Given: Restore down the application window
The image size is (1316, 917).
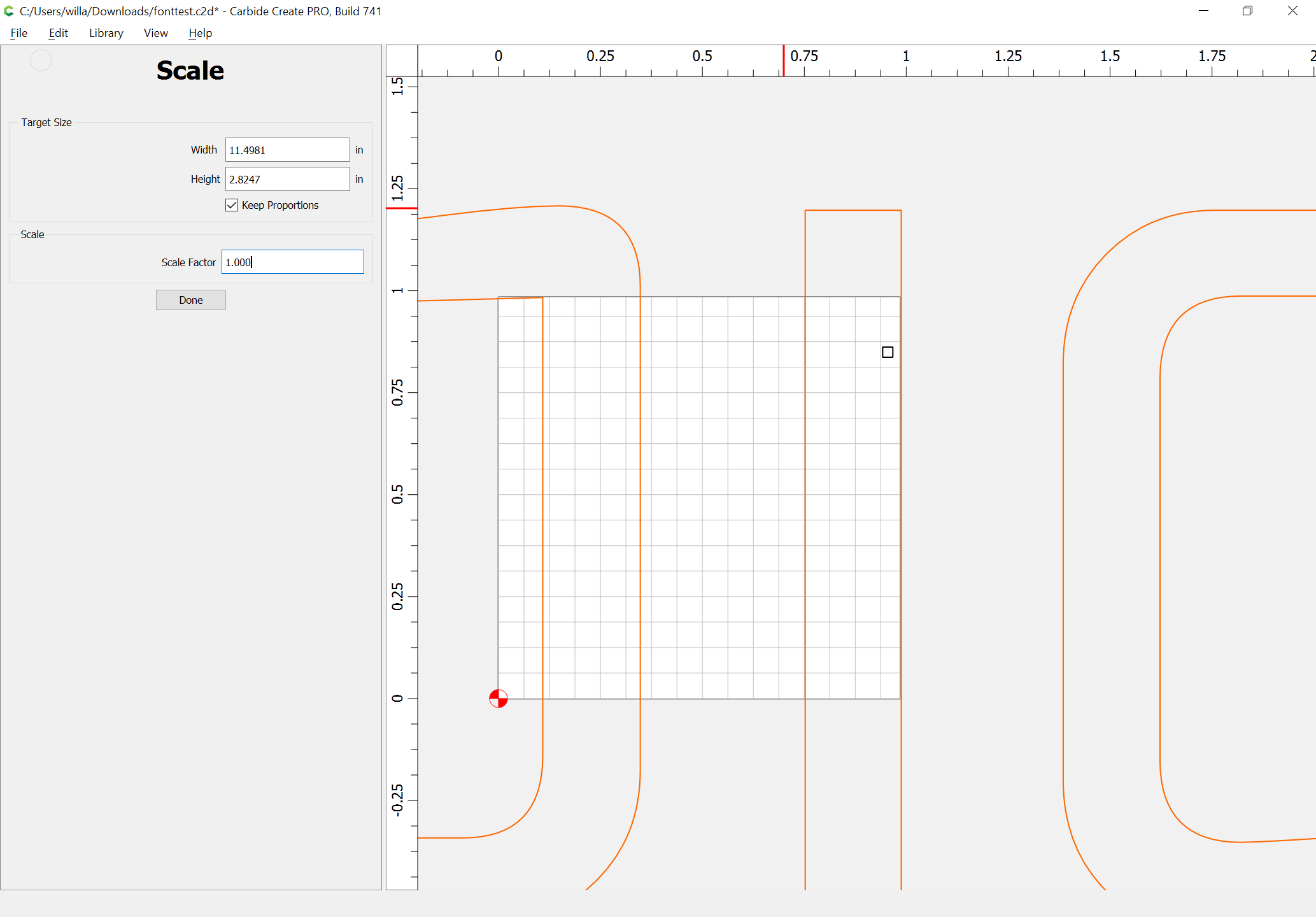Looking at the screenshot, I should click(1247, 11).
